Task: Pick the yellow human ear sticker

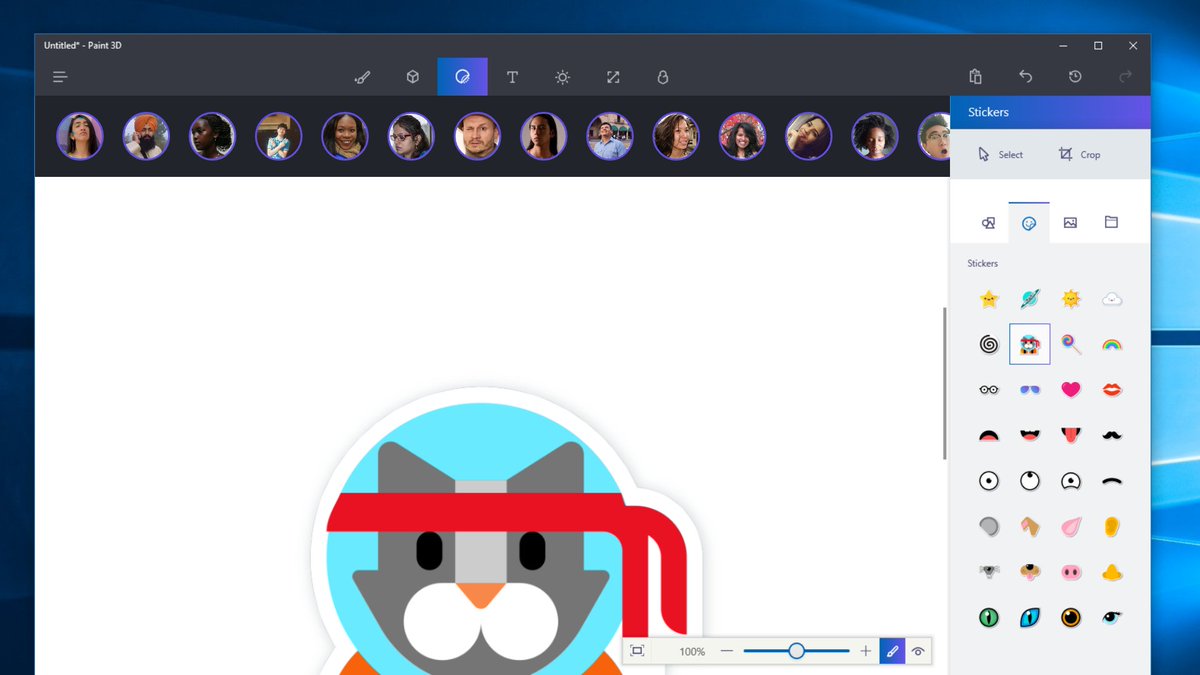Action: (1112, 526)
